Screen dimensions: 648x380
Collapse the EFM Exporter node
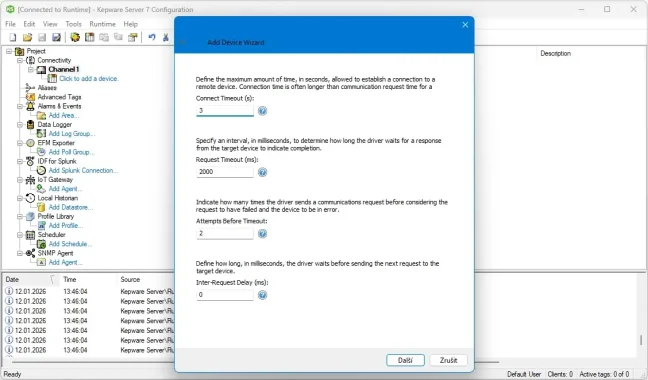pos(20,143)
